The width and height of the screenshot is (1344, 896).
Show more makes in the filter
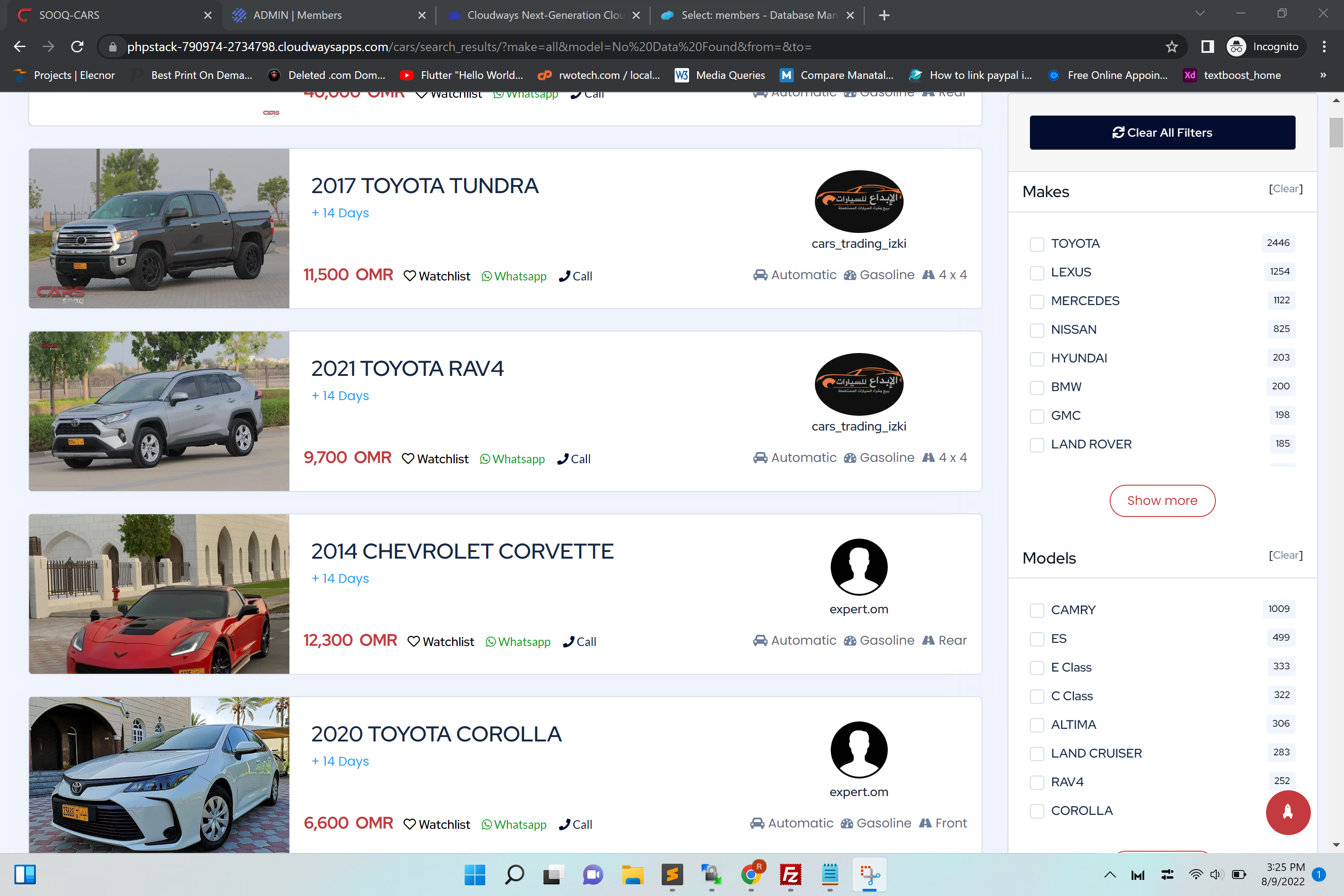click(x=1162, y=500)
